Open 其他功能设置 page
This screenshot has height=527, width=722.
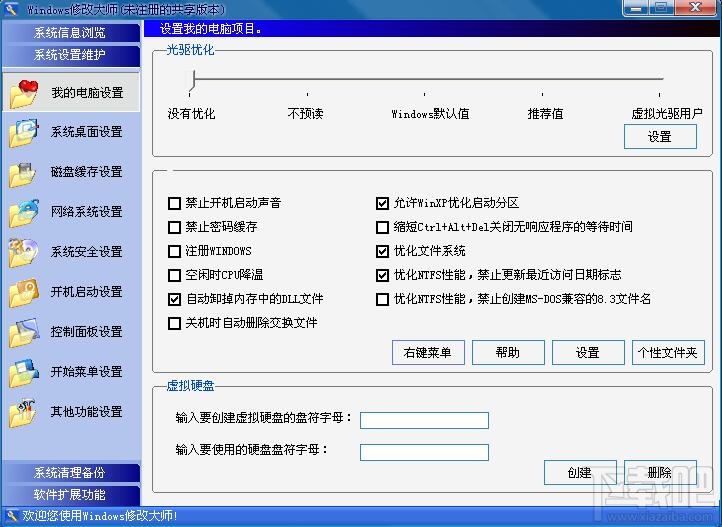coord(71,412)
